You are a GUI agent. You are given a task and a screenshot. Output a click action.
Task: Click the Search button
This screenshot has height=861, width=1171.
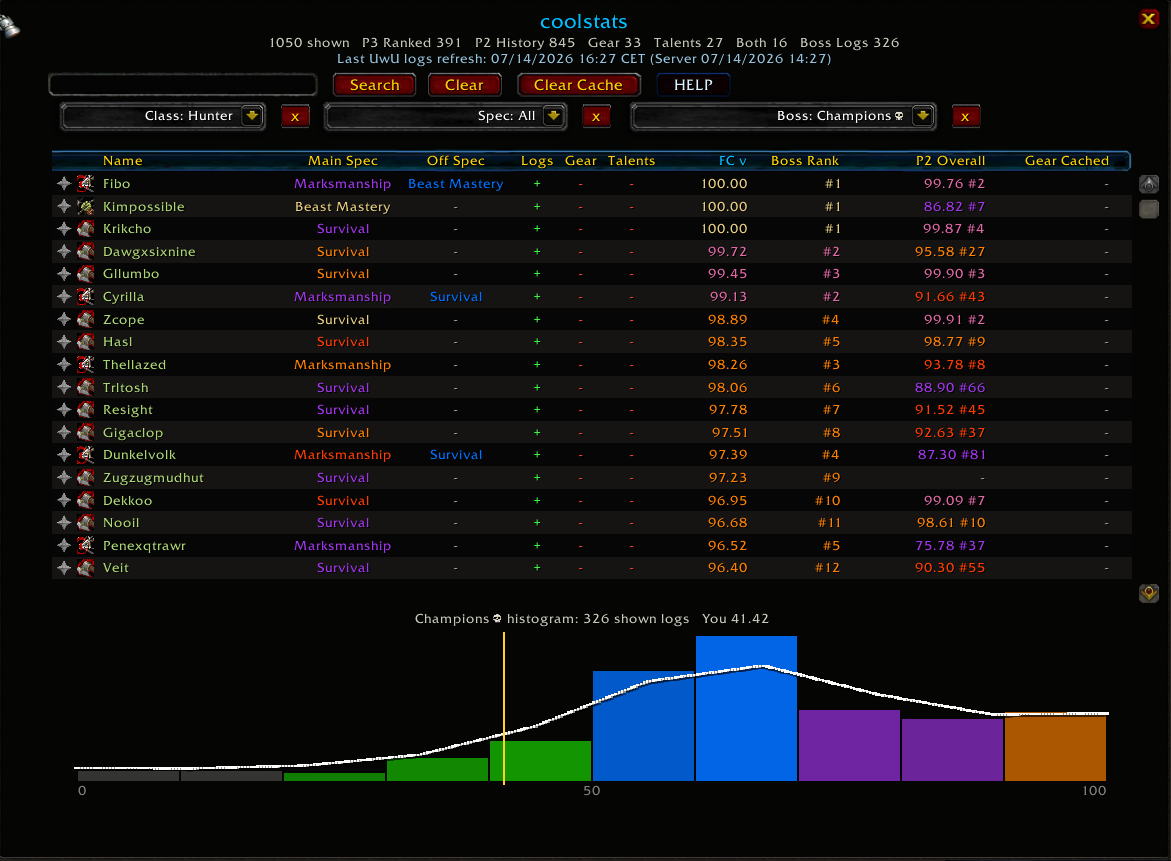coord(374,85)
